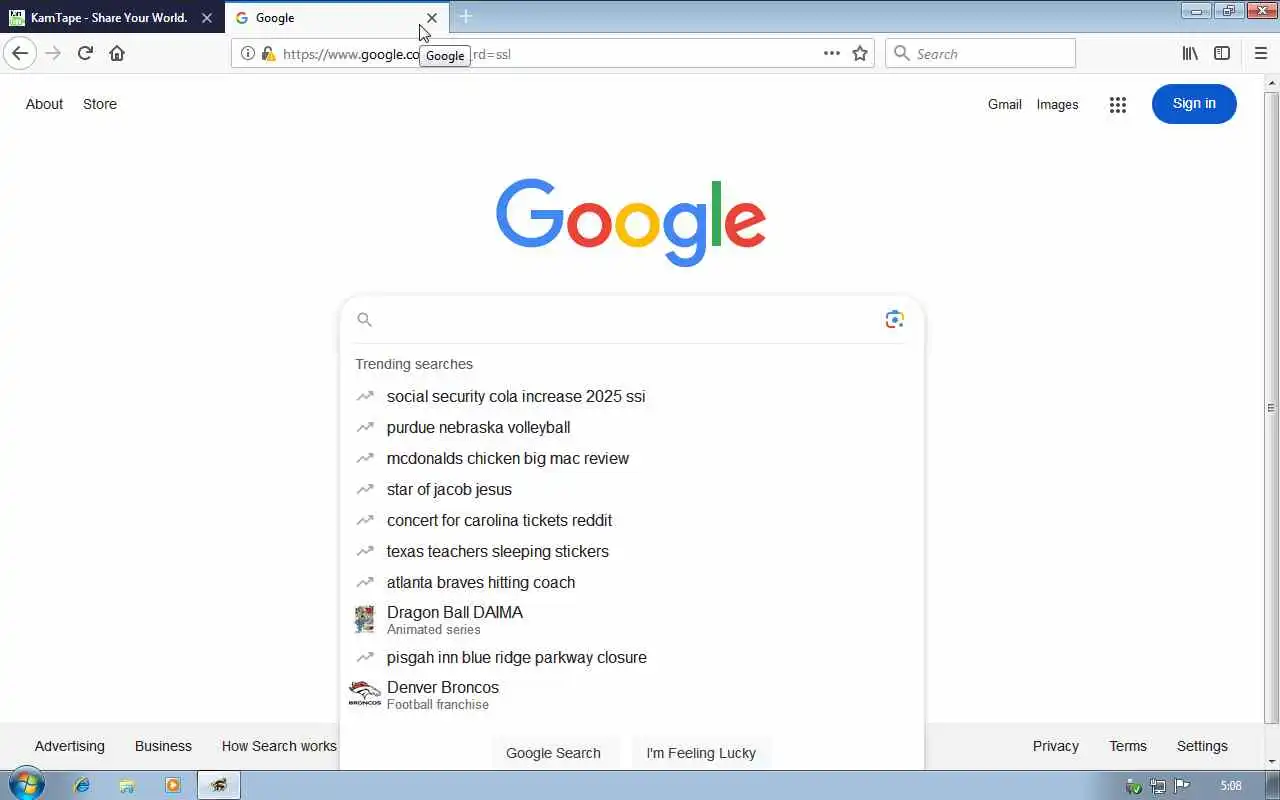Open a new tab with plus button
This screenshot has height=800, width=1280.
pyautogui.click(x=466, y=17)
